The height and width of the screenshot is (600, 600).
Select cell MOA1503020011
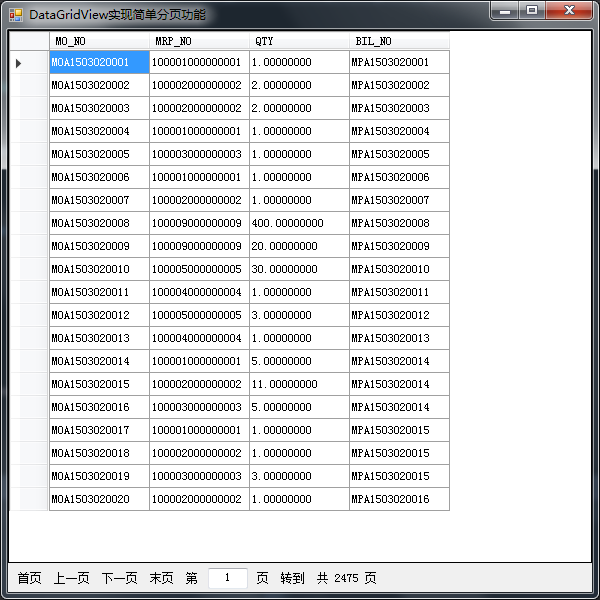click(99, 292)
